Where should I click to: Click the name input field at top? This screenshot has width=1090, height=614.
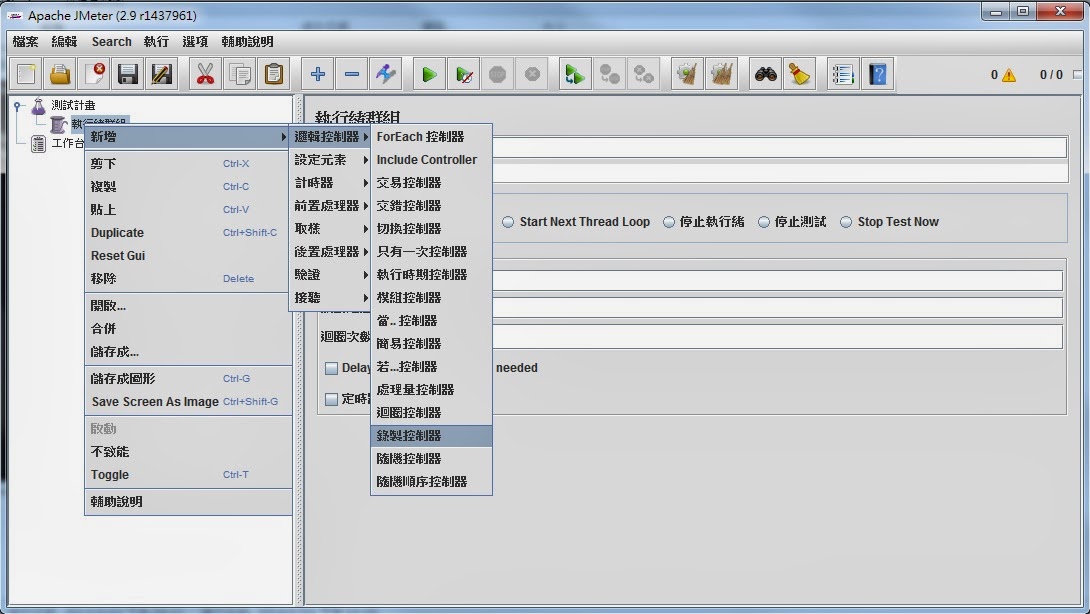[779, 147]
